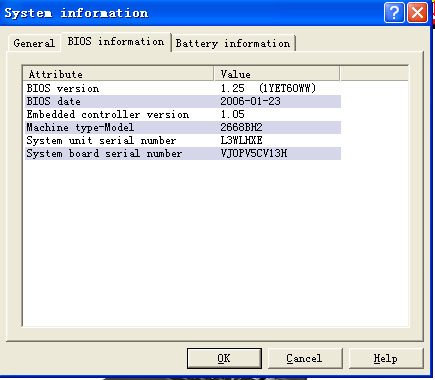Select the Machine type-Model row
Screen dimensions: 435x380
pos(183,127)
